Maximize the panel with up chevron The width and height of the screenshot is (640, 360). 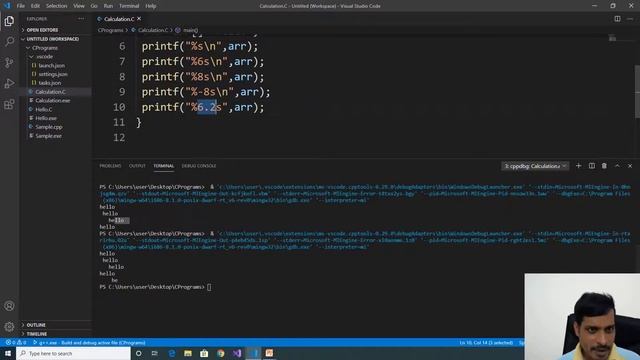617,166
